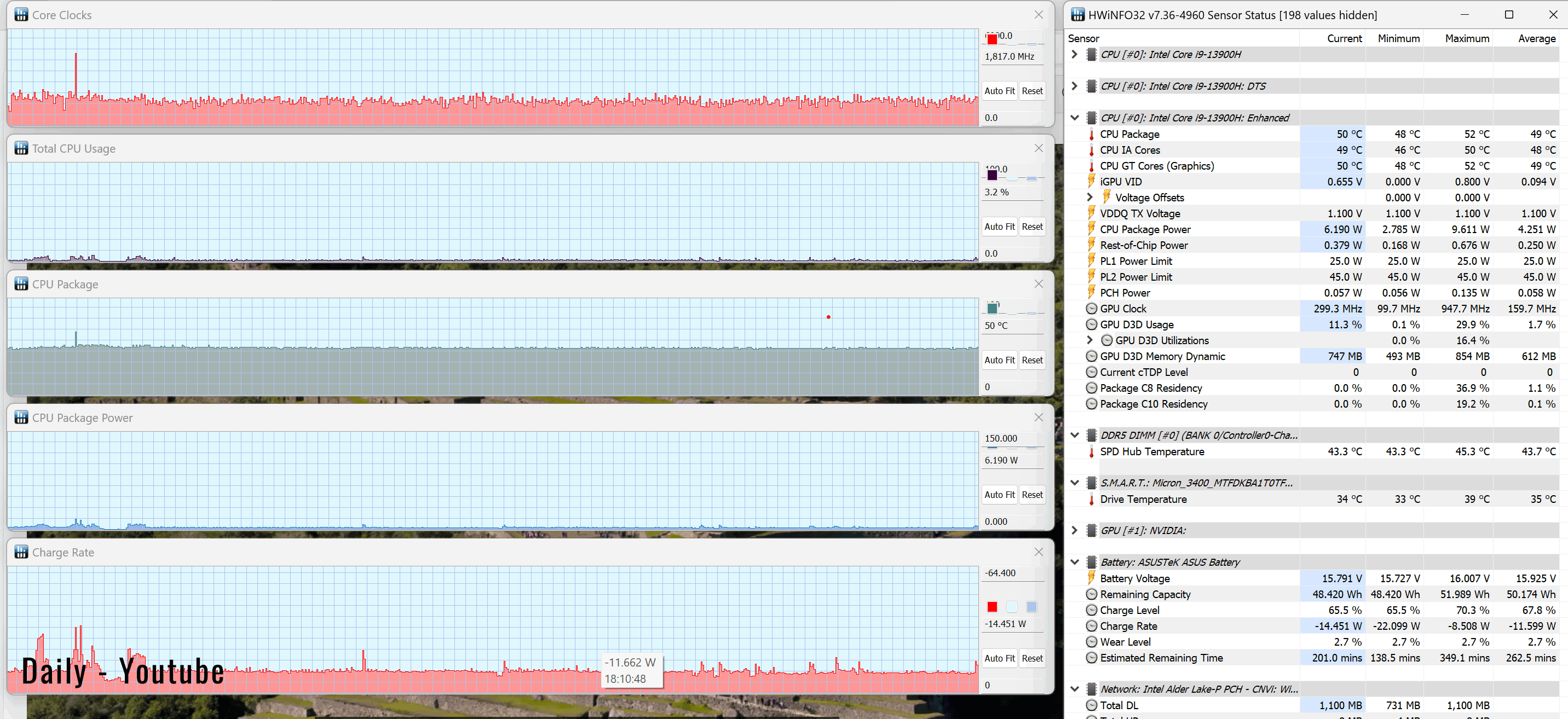Viewport: 1568px width, 719px height.
Task: Click the lightning icon beside VDDQ TX Voltage
Action: pyautogui.click(x=1091, y=213)
